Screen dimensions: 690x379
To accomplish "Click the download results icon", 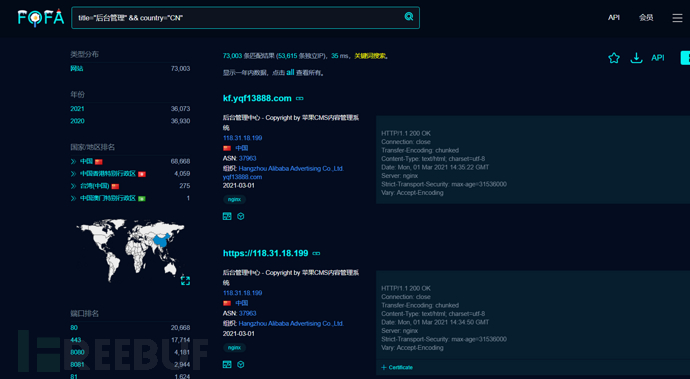I will (636, 58).
